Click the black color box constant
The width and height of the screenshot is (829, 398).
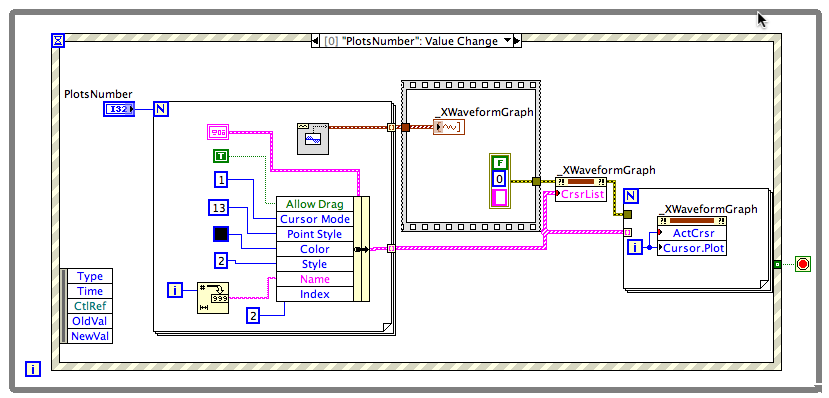pos(220,234)
